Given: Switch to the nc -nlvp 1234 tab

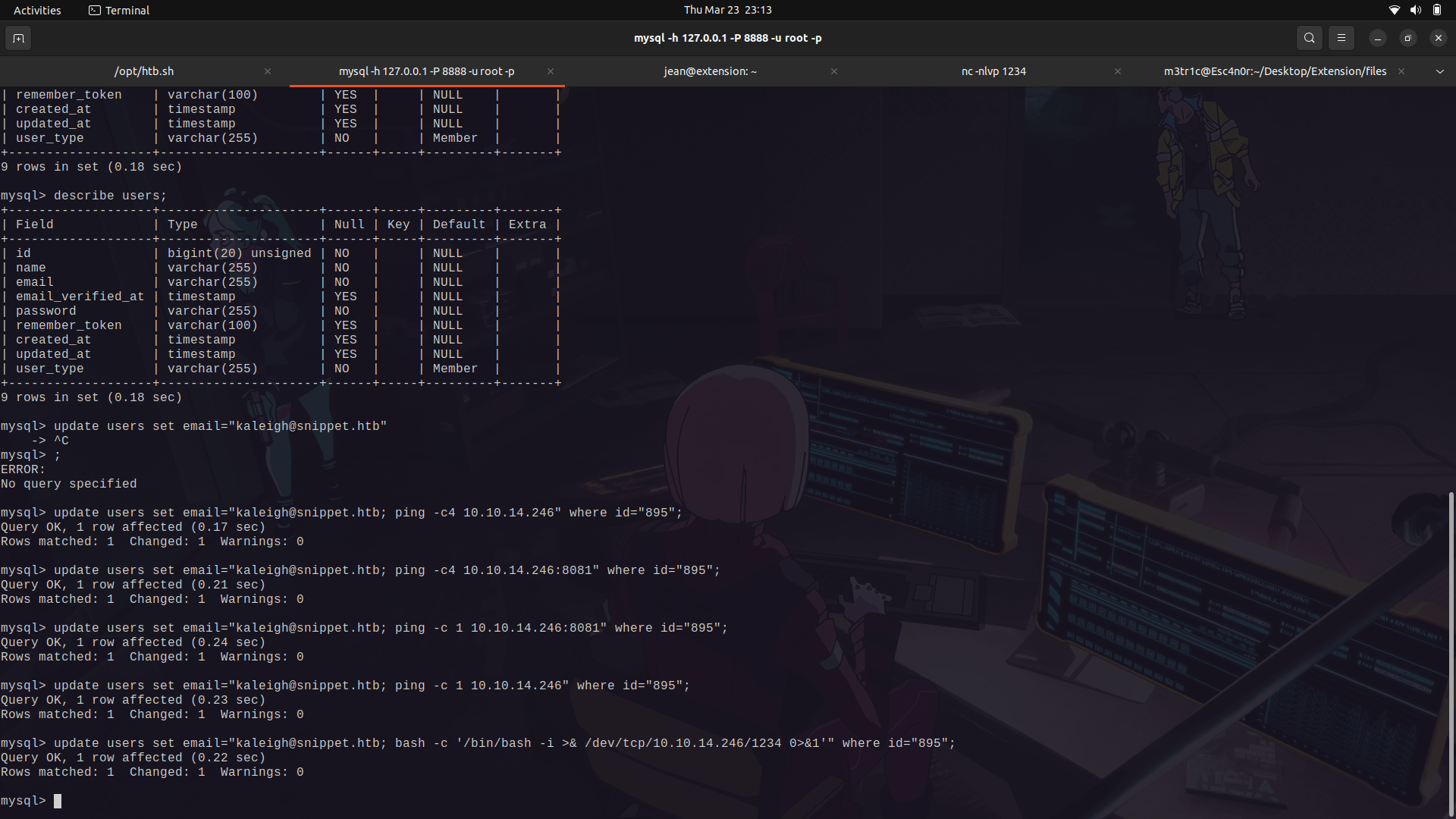Looking at the screenshot, I should click(993, 71).
